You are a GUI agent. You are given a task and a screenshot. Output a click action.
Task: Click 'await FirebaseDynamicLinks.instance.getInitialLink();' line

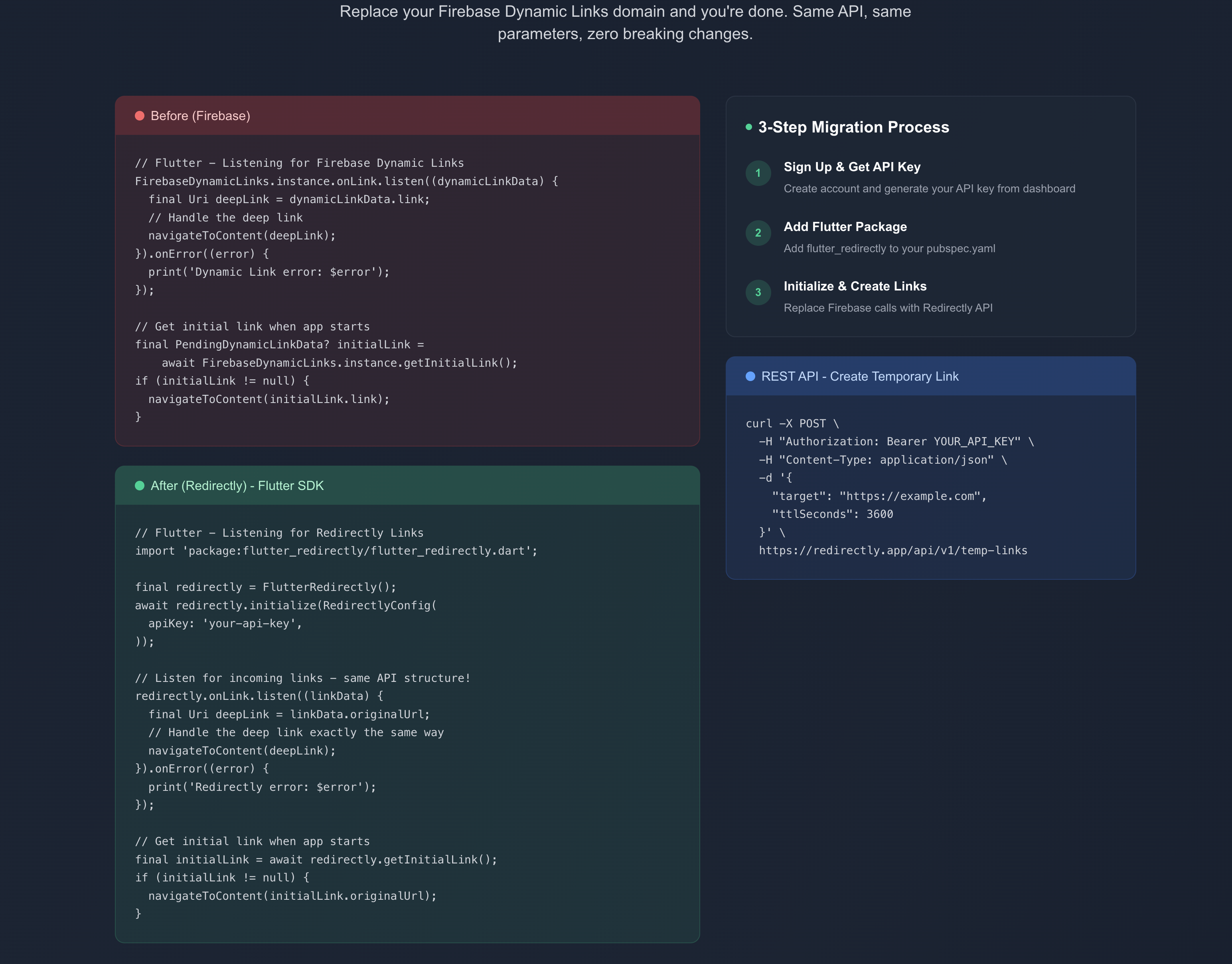pos(339,363)
